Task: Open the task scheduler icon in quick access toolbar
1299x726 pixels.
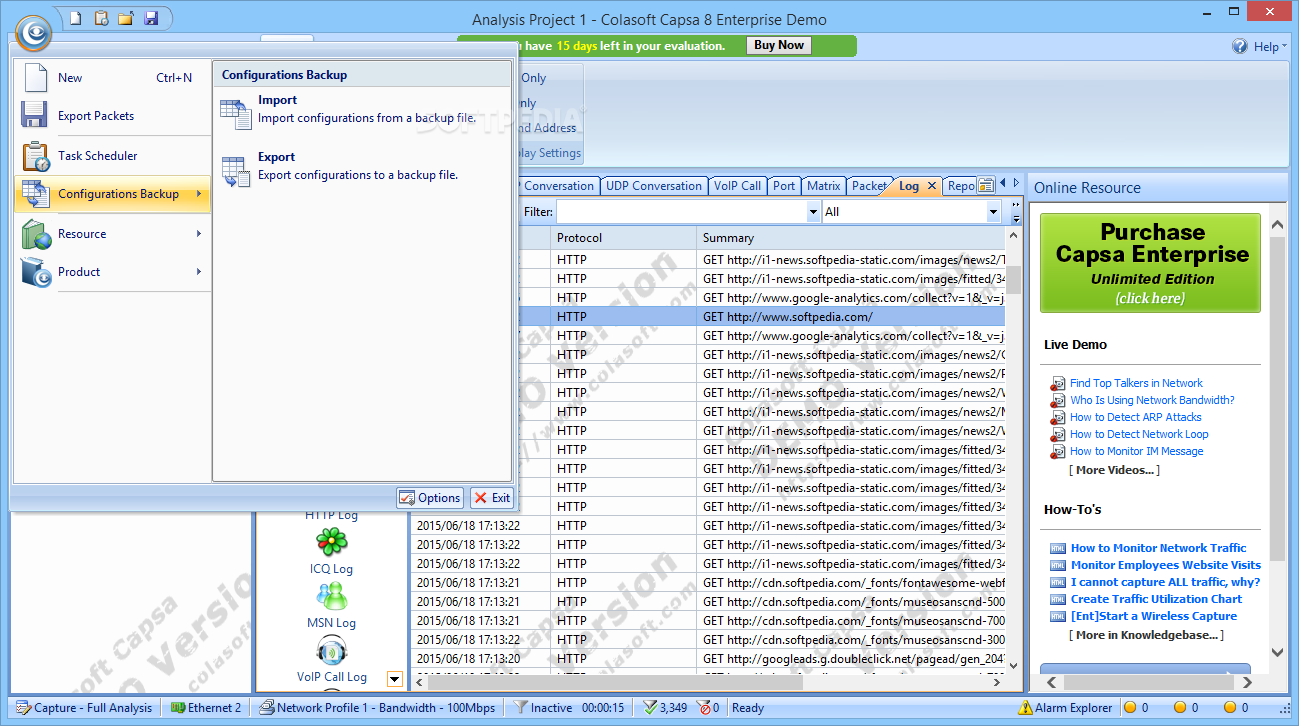Action: coord(102,18)
